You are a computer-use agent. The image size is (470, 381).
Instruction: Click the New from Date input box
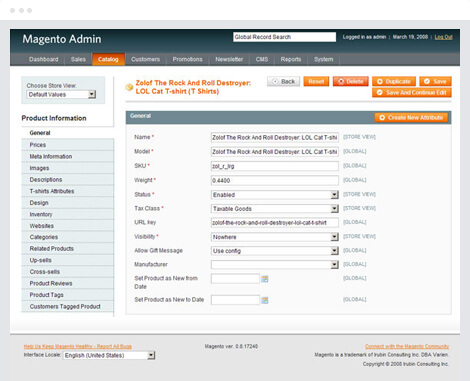click(x=235, y=279)
